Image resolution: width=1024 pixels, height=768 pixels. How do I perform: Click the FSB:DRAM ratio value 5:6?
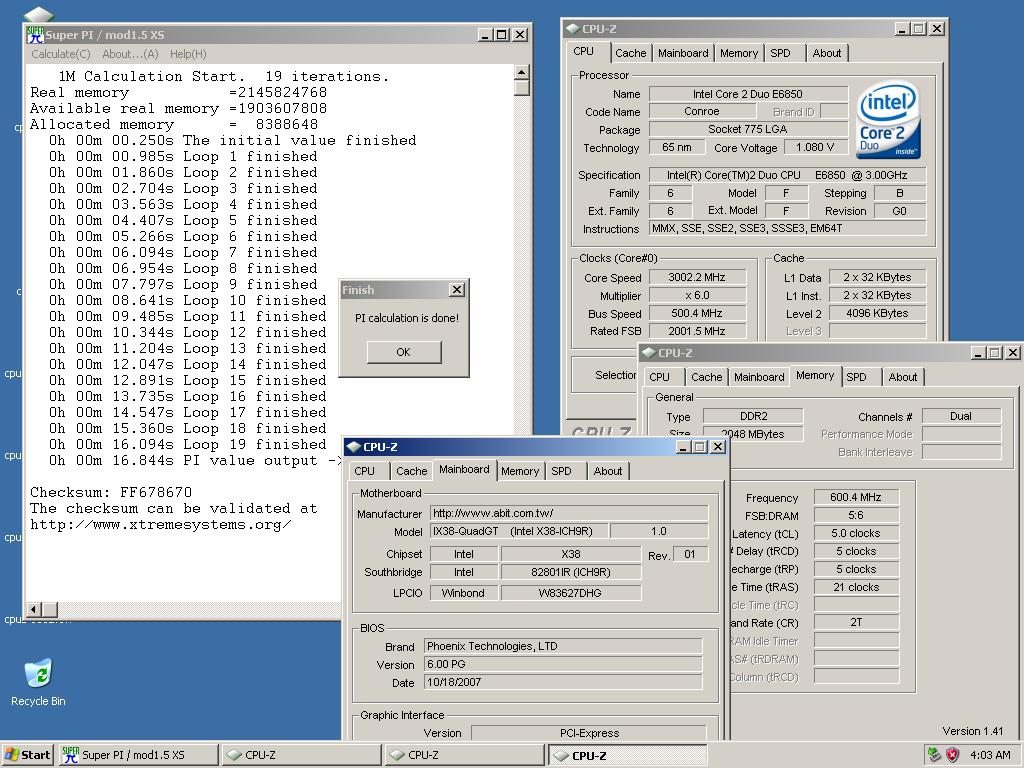[x=856, y=515]
